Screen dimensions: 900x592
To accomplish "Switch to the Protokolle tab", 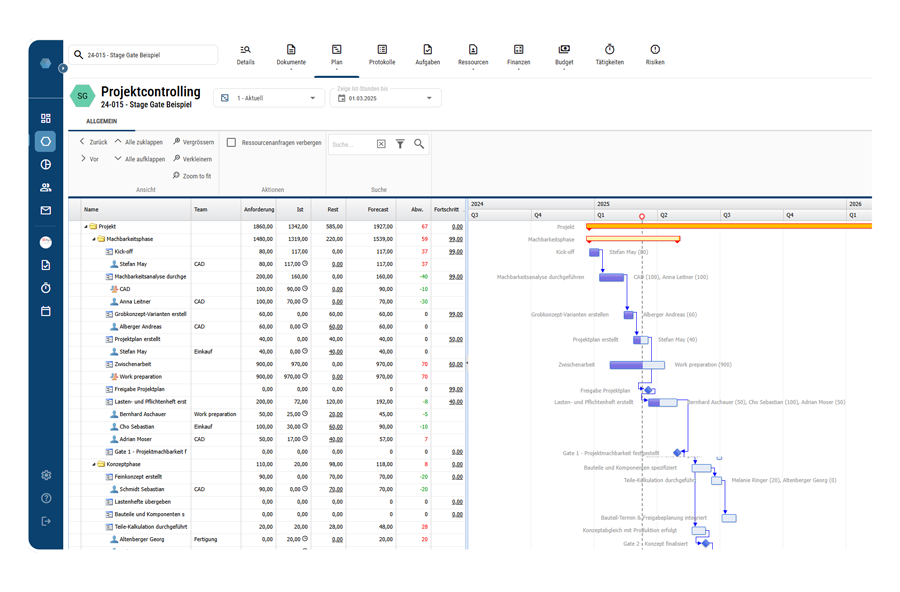I will click(x=382, y=55).
